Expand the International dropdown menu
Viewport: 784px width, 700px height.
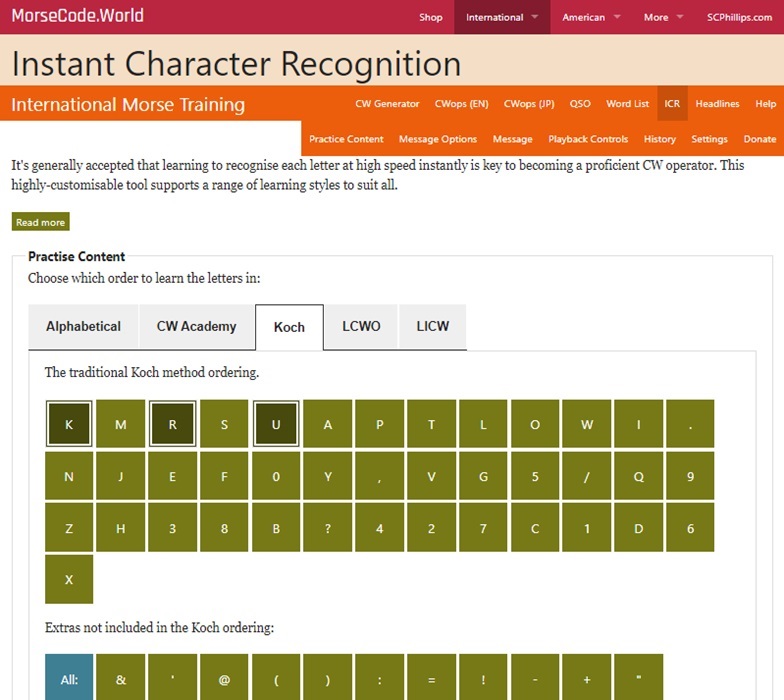click(502, 17)
